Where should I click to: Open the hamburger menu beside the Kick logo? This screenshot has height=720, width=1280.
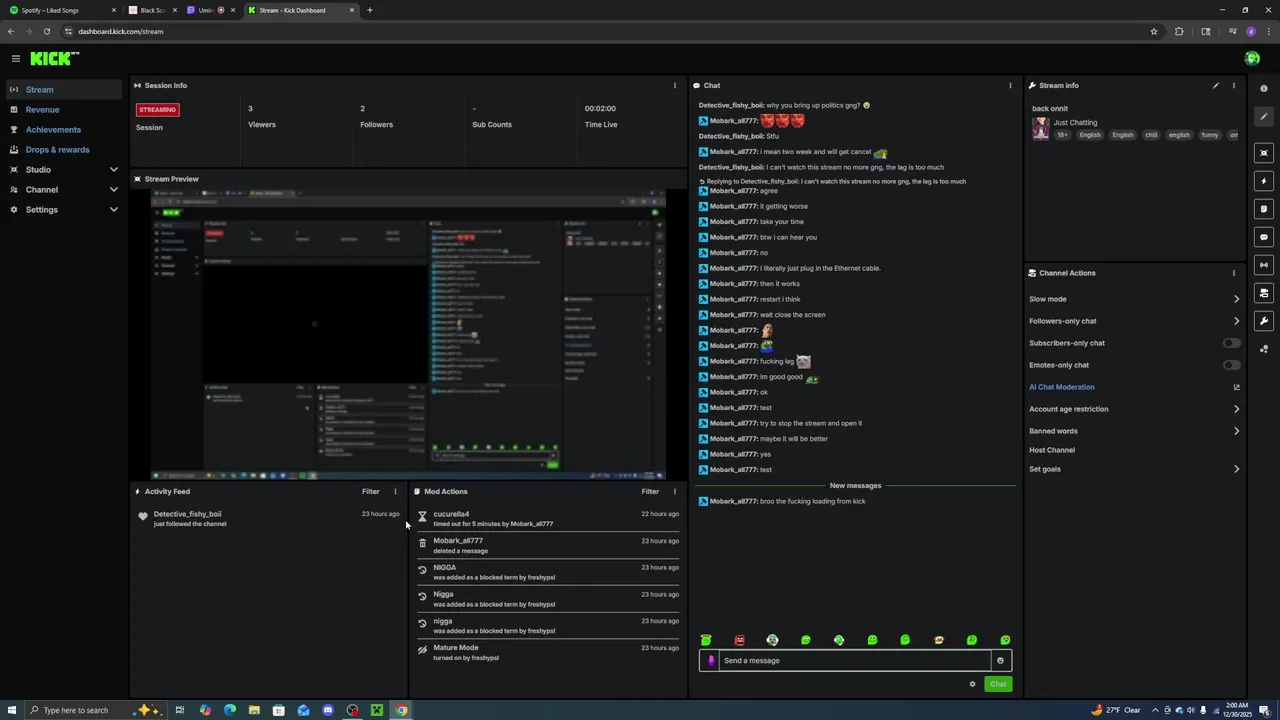[x=16, y=59]
